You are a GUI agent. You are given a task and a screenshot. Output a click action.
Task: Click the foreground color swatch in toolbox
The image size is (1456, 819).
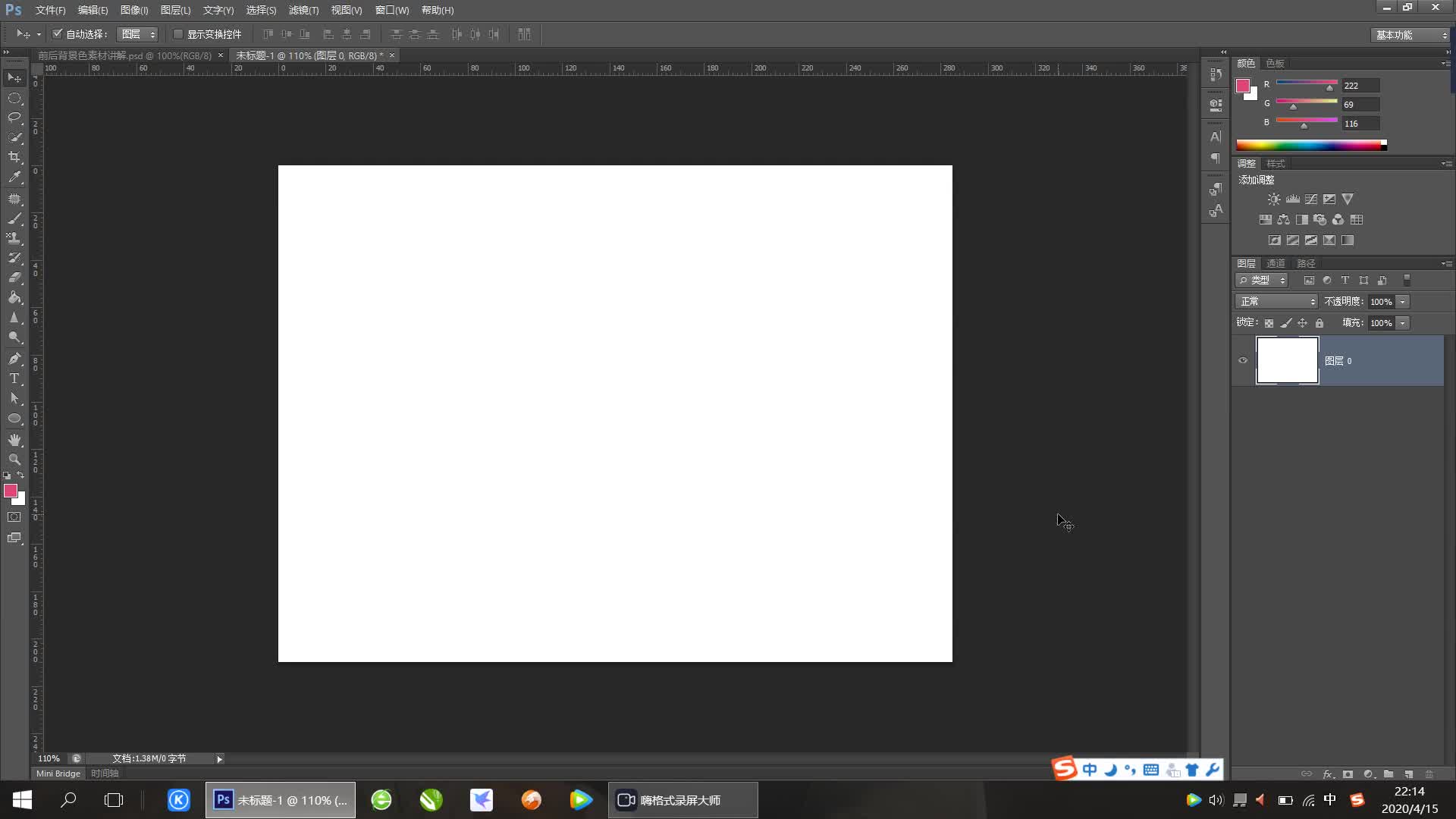click(11, 491)
